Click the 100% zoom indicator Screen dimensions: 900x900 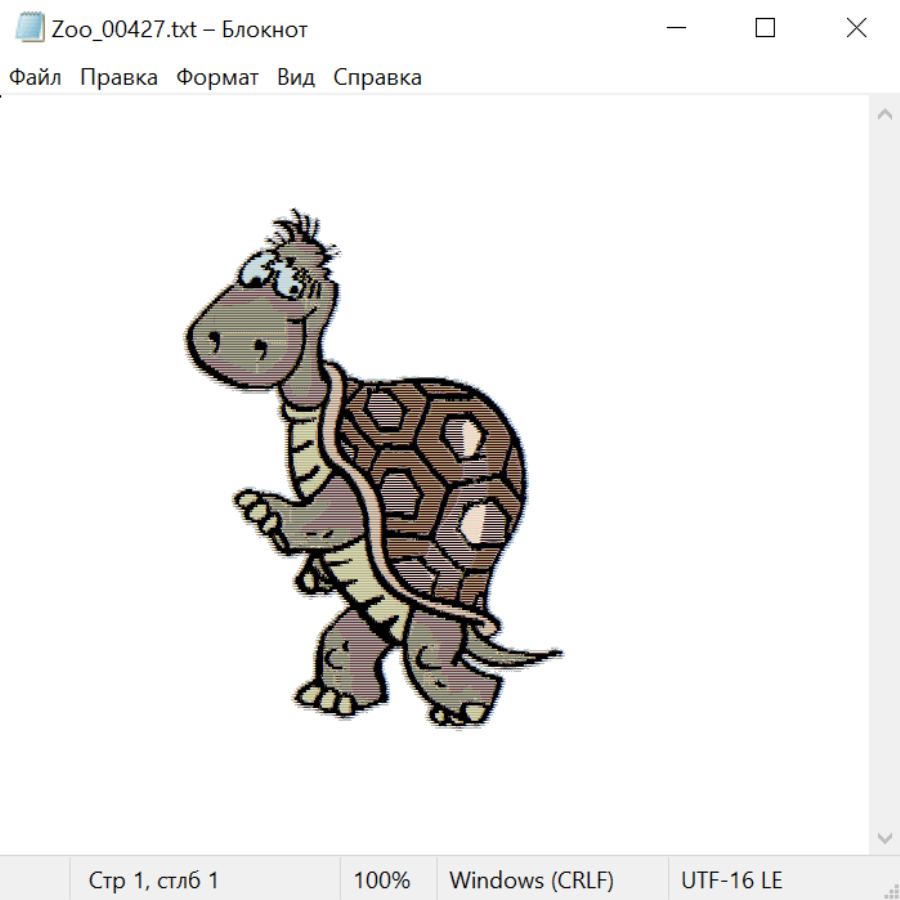click(382, 880)
